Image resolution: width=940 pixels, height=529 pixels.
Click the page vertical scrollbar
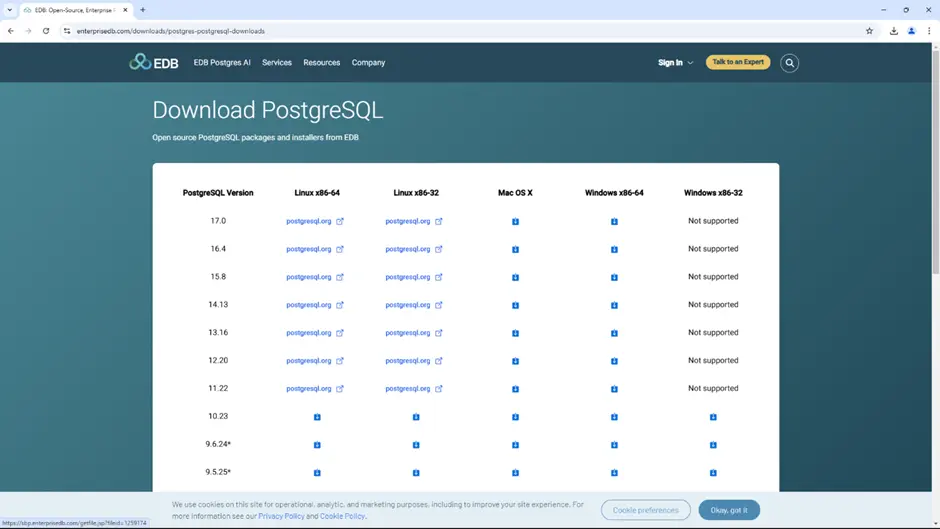point(935,162)
